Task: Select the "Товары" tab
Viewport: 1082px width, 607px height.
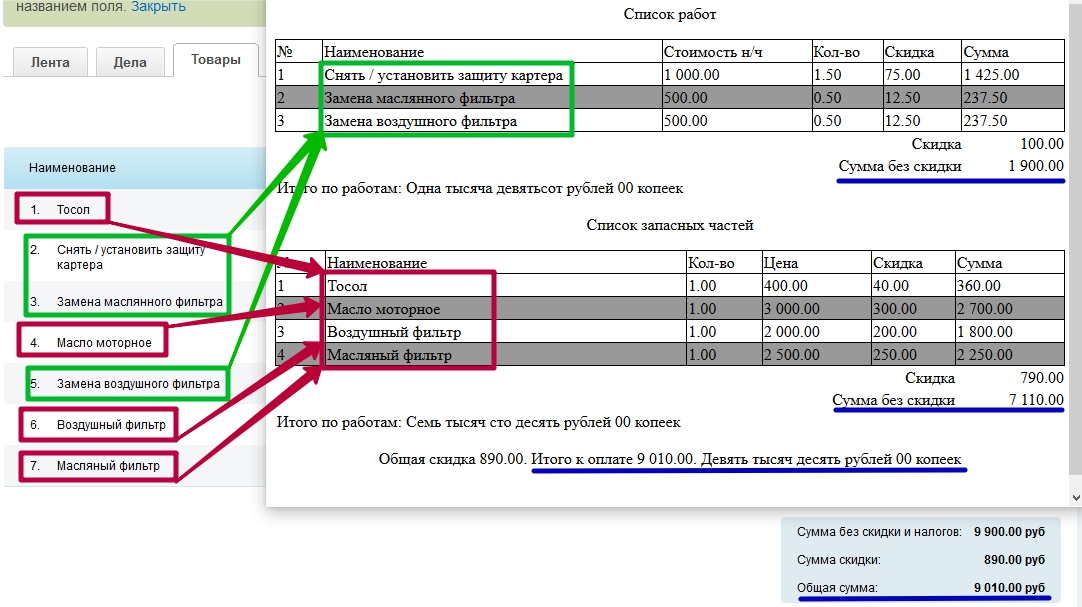Action: [216, 60]
